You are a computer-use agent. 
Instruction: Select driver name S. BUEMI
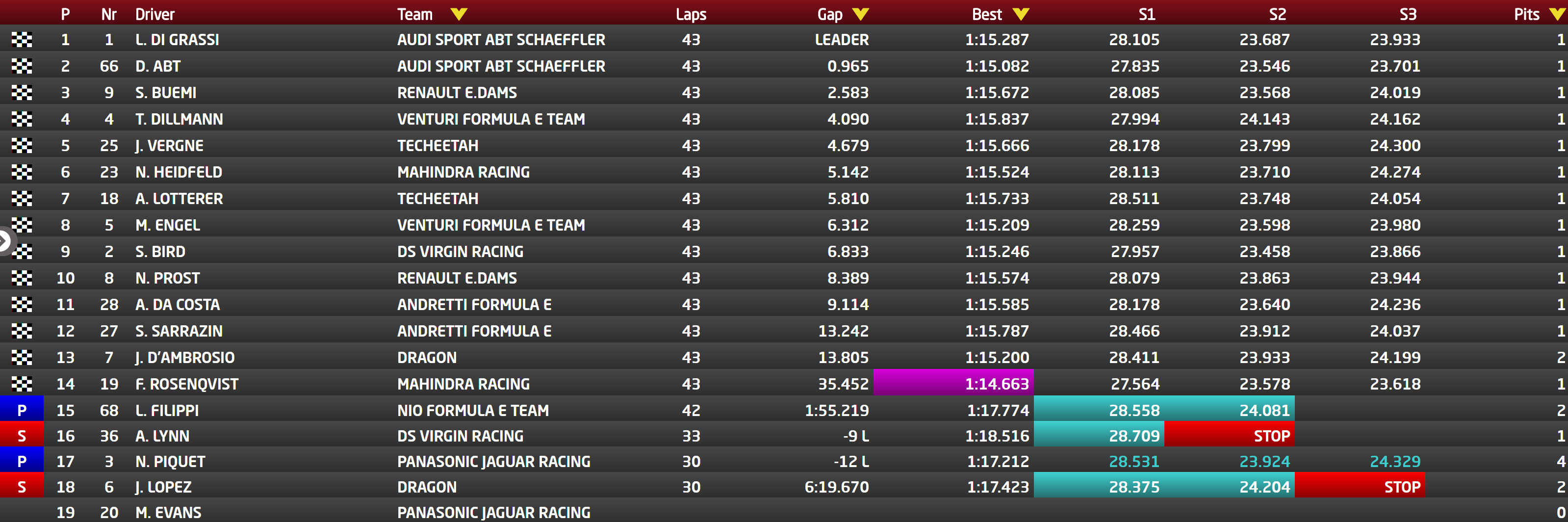point(166,93)
